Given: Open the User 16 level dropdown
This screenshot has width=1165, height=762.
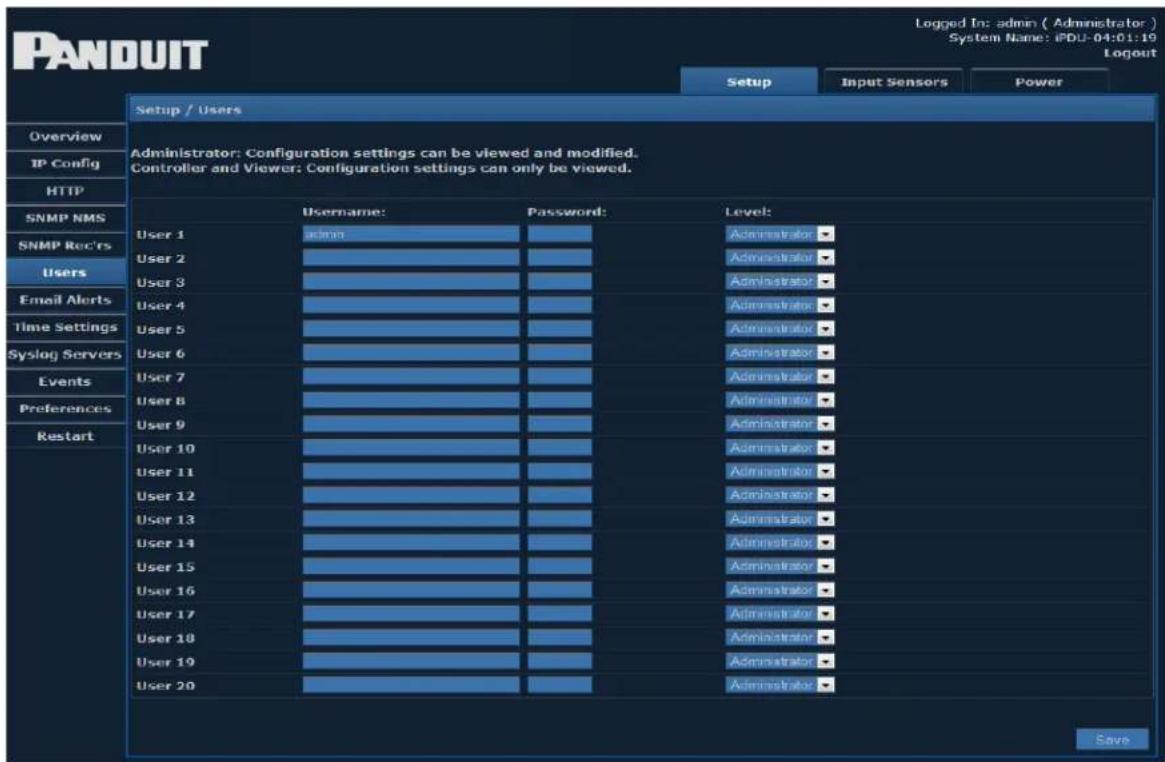Looking at the screenshot, I should 780,590.
